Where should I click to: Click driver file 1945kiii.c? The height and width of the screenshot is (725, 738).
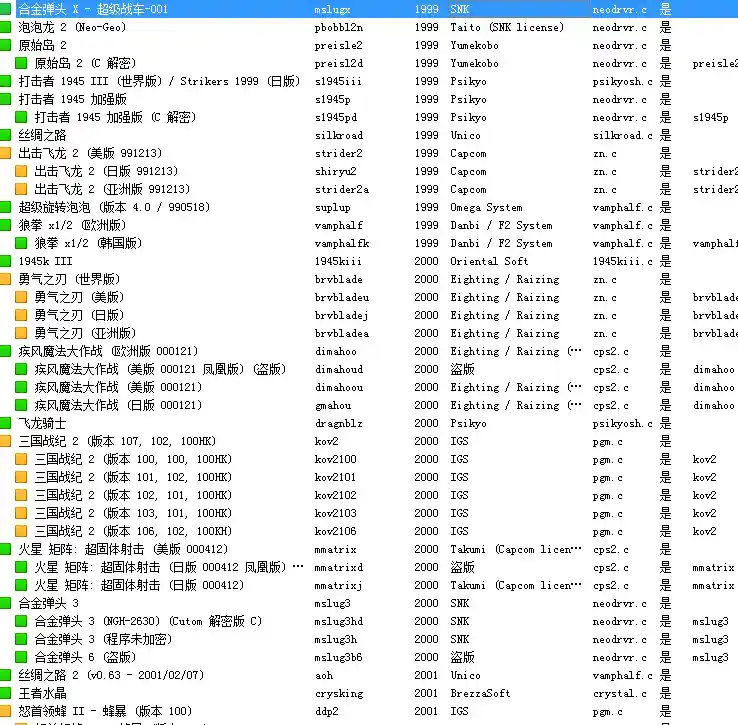point(623,261)
